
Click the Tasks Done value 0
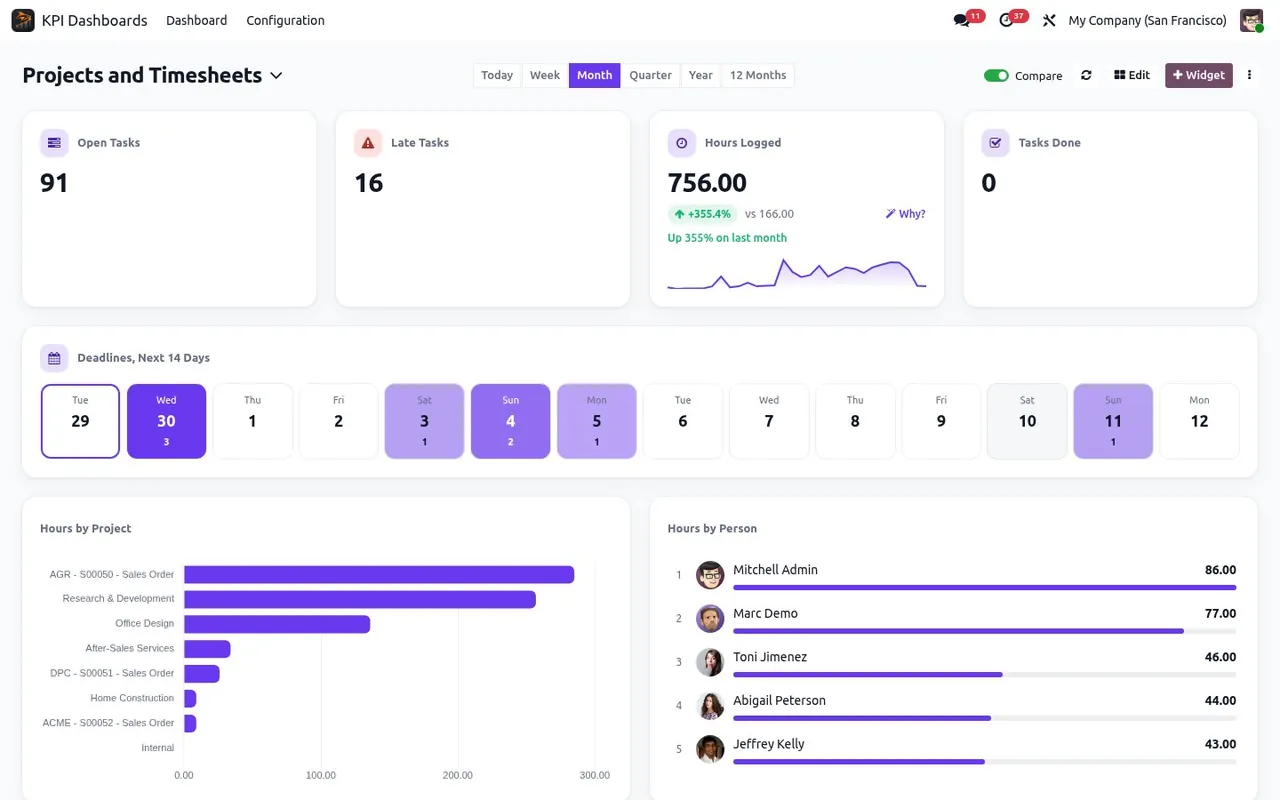[x=989, y=183]
